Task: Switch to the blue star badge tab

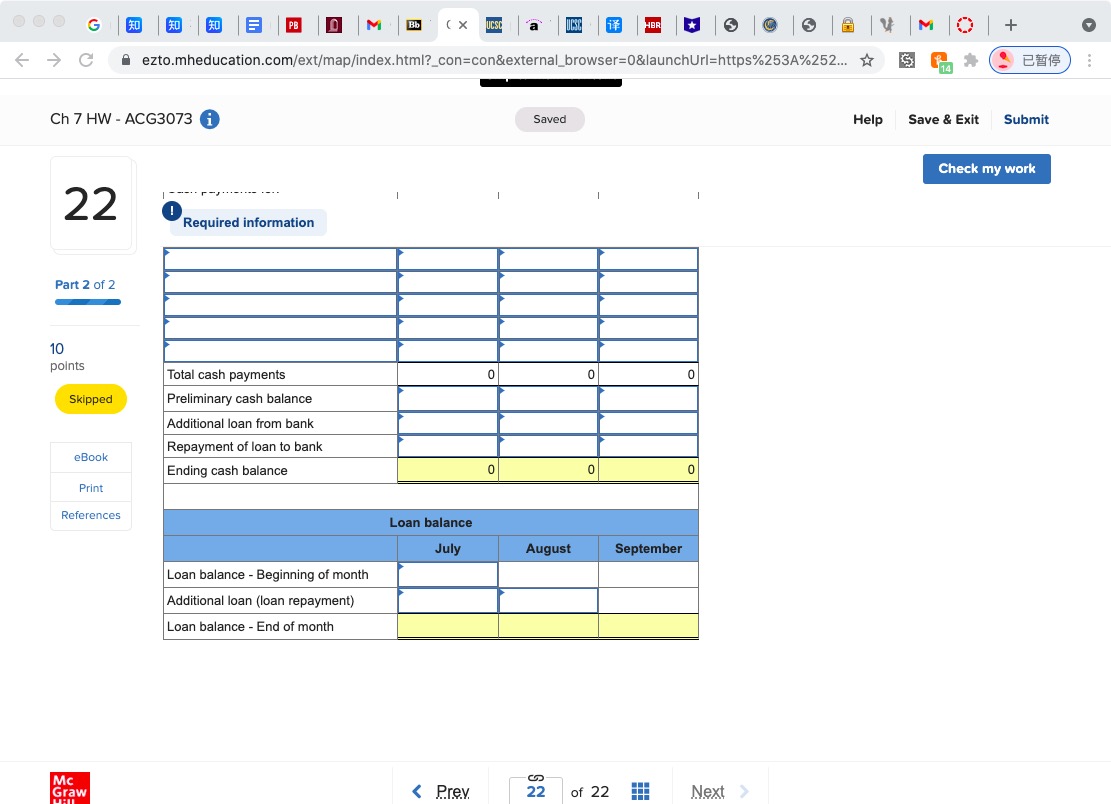Action: pyautogui.click(x=692, y=25)
